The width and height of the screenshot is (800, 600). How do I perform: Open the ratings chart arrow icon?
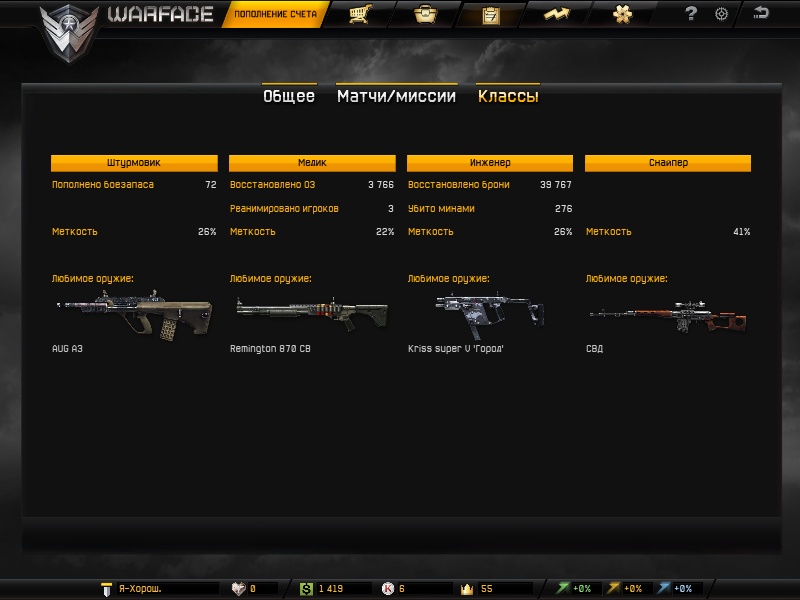pos(556,14)
